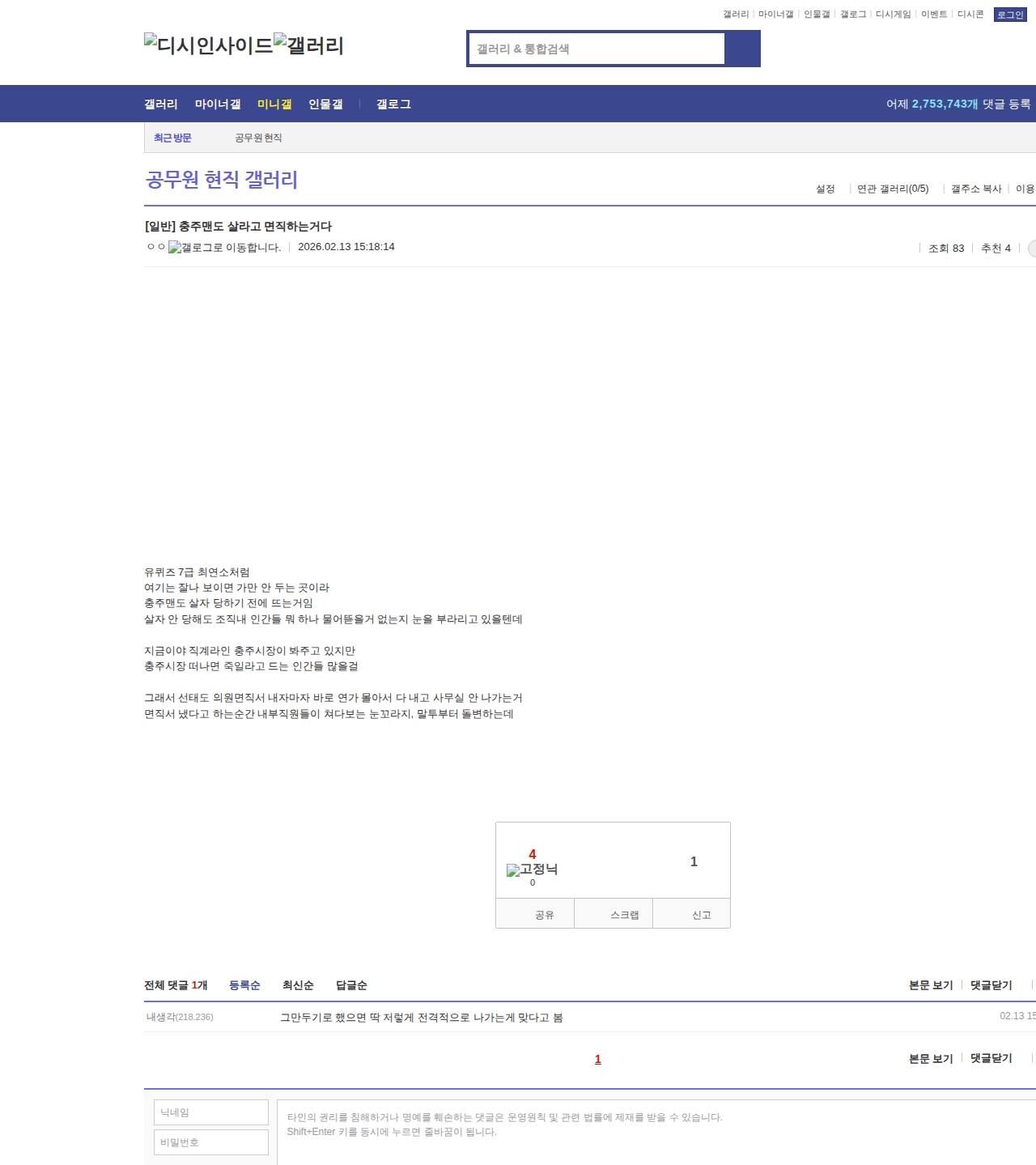Sort comments by 등록순

pos(244,985)
